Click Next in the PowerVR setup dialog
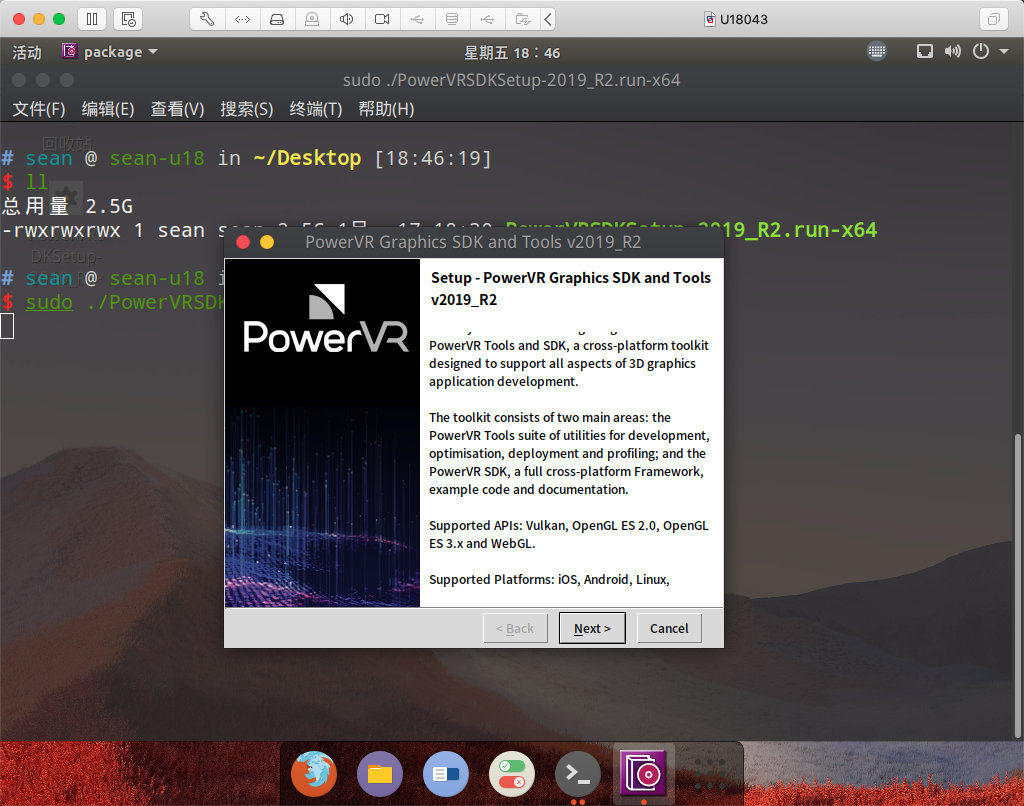This screenshot has height=806, width=1024. (x=592, y=628)
